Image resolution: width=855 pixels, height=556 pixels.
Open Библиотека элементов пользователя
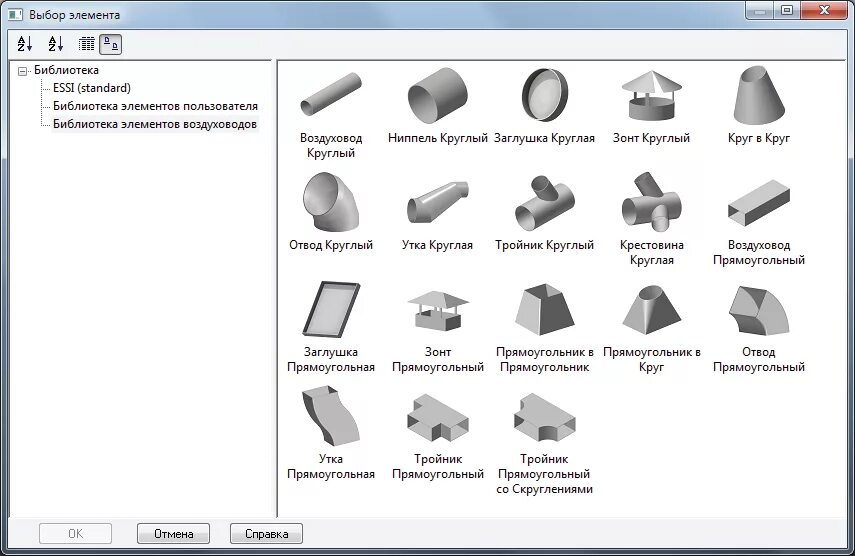tap(155, 106)
